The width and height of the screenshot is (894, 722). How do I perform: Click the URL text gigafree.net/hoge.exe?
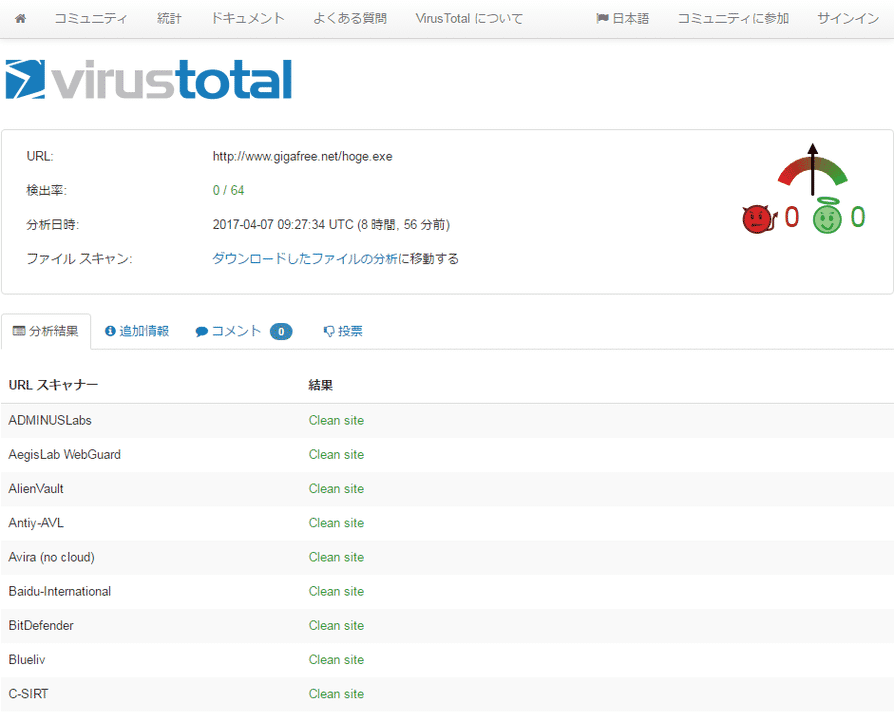[302, 156]
